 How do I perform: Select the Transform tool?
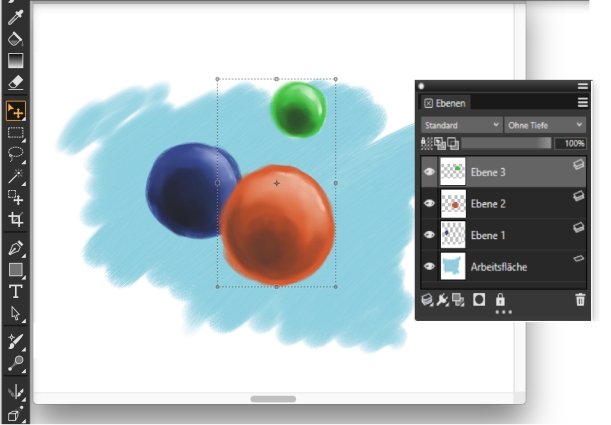click(16, 197)
